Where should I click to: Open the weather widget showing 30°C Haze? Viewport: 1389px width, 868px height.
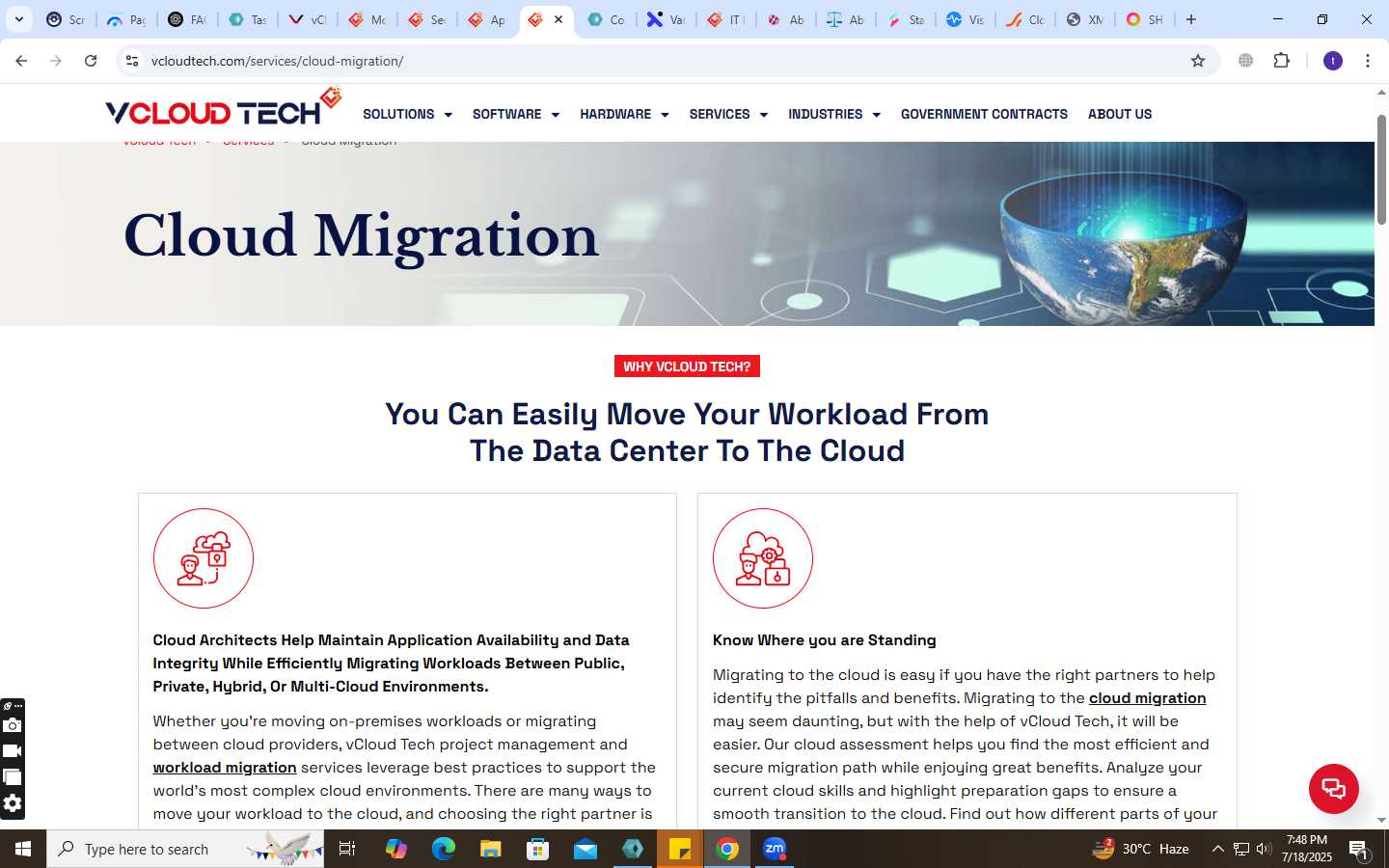(x=1140, y=849)
